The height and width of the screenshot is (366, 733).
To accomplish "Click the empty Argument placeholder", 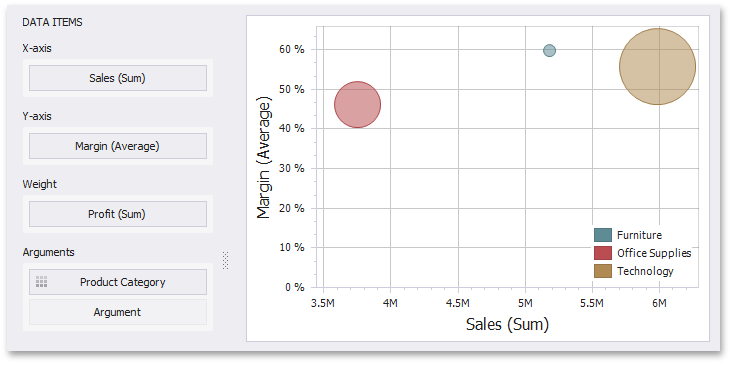I will coord(118,312).
